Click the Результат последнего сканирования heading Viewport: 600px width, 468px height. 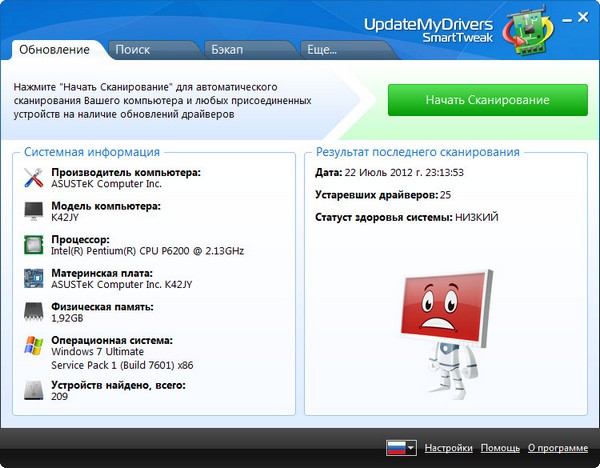pyautogui.click(x=417, y=152)
